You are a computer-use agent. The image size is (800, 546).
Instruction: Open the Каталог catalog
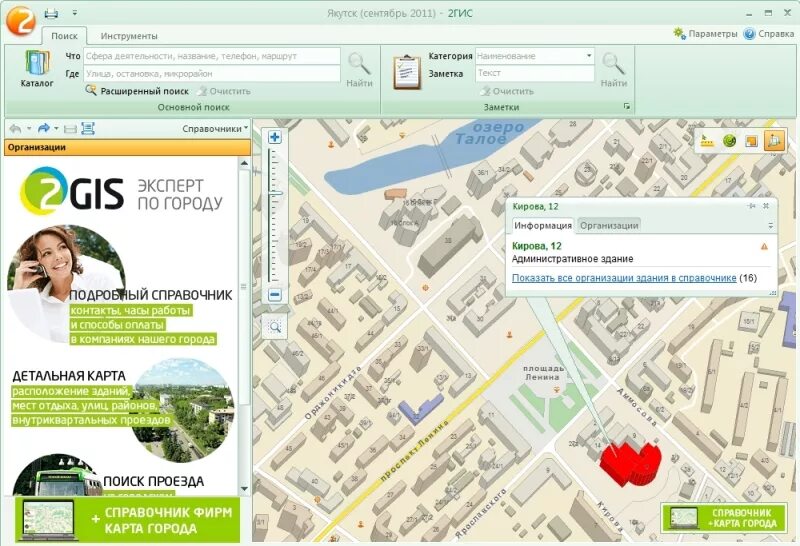[37, 69]
